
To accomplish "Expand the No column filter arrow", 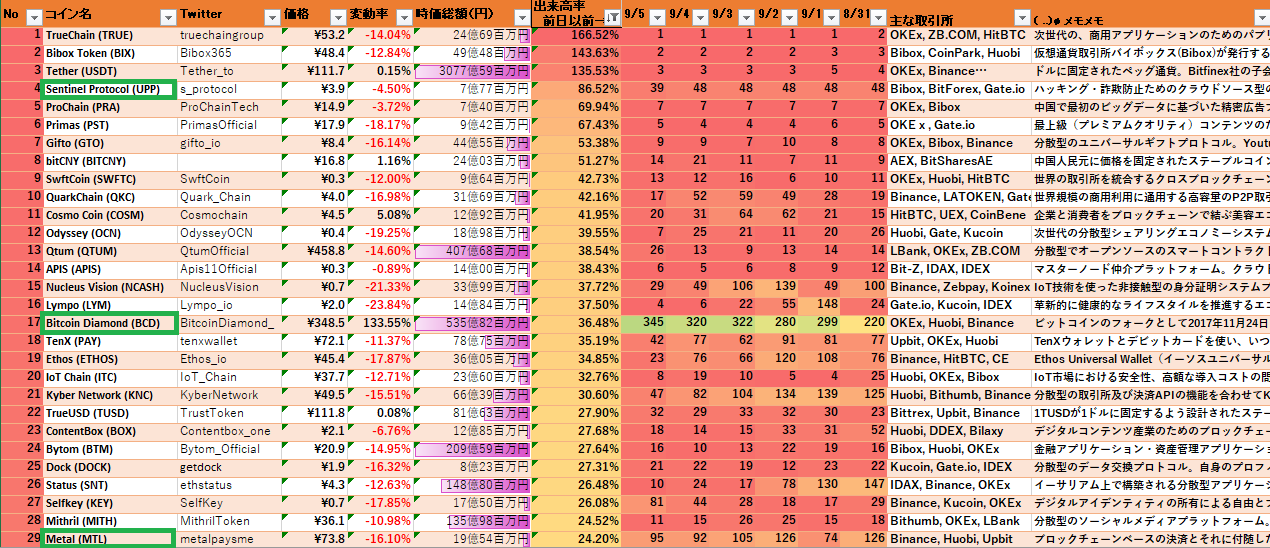I will pos(33,17).
